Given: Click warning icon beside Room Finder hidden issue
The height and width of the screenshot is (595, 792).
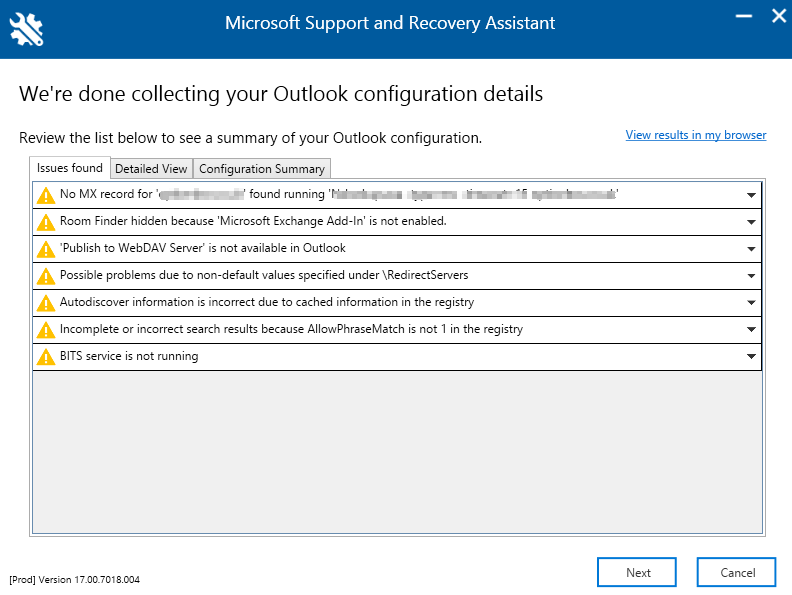Looking at the screenshot, I should click(46, 222).
